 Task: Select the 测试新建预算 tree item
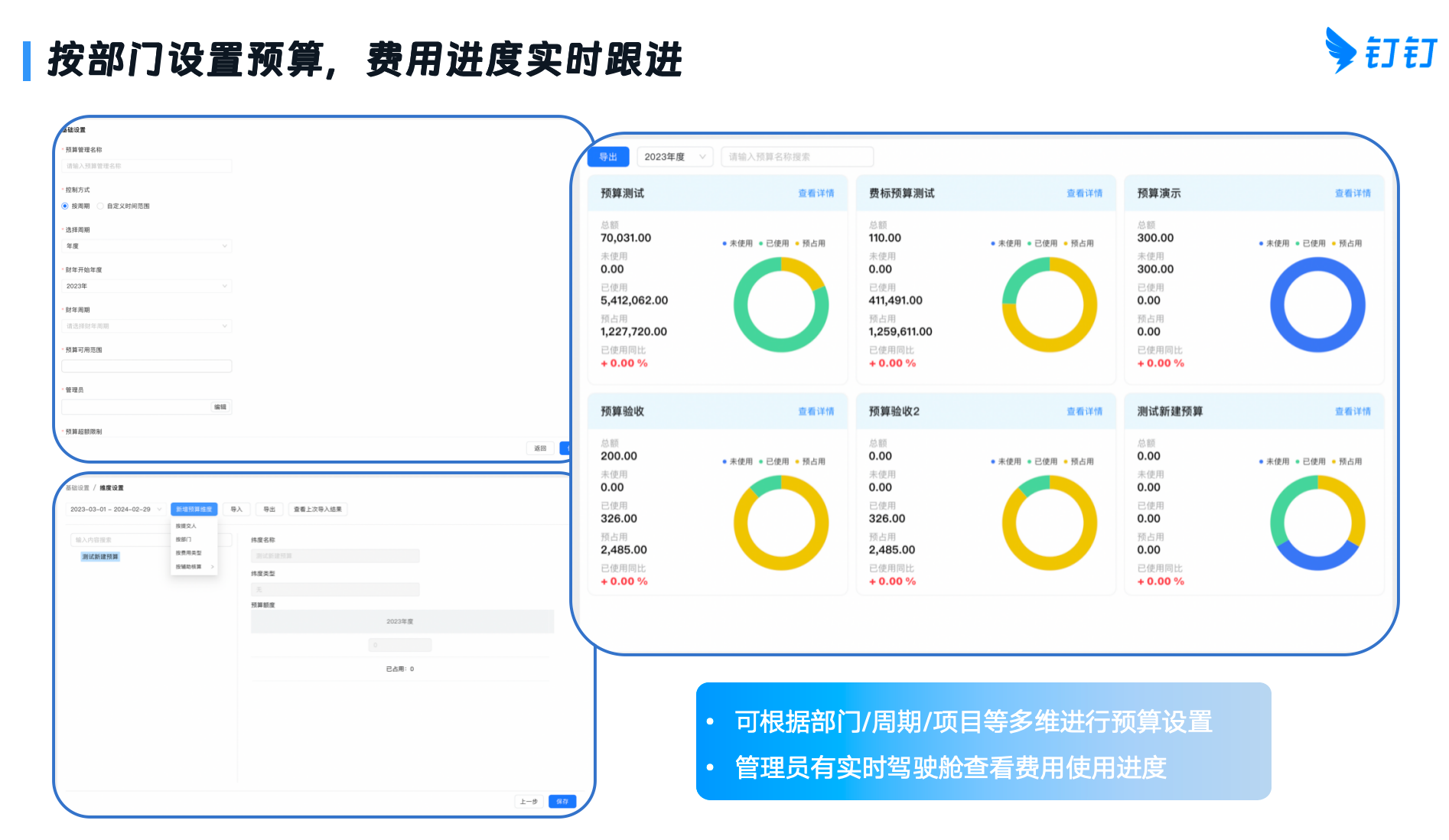pos(100,557)
